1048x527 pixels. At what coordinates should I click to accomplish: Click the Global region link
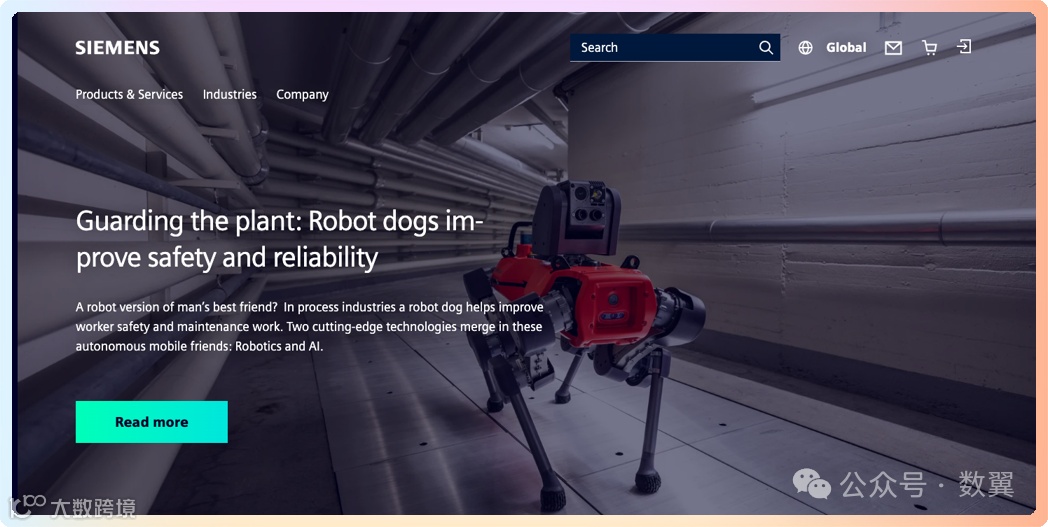tap(846, 47)
